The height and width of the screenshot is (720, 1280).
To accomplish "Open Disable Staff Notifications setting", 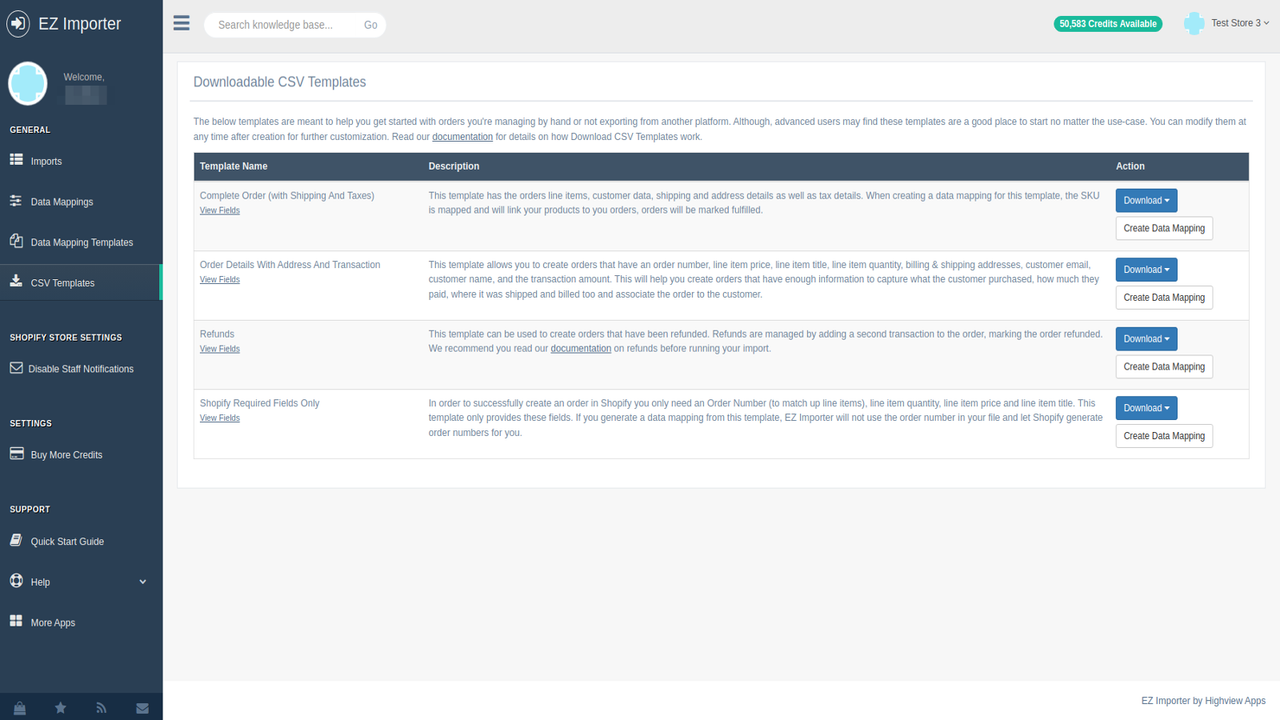I will (x=81, y=369).
